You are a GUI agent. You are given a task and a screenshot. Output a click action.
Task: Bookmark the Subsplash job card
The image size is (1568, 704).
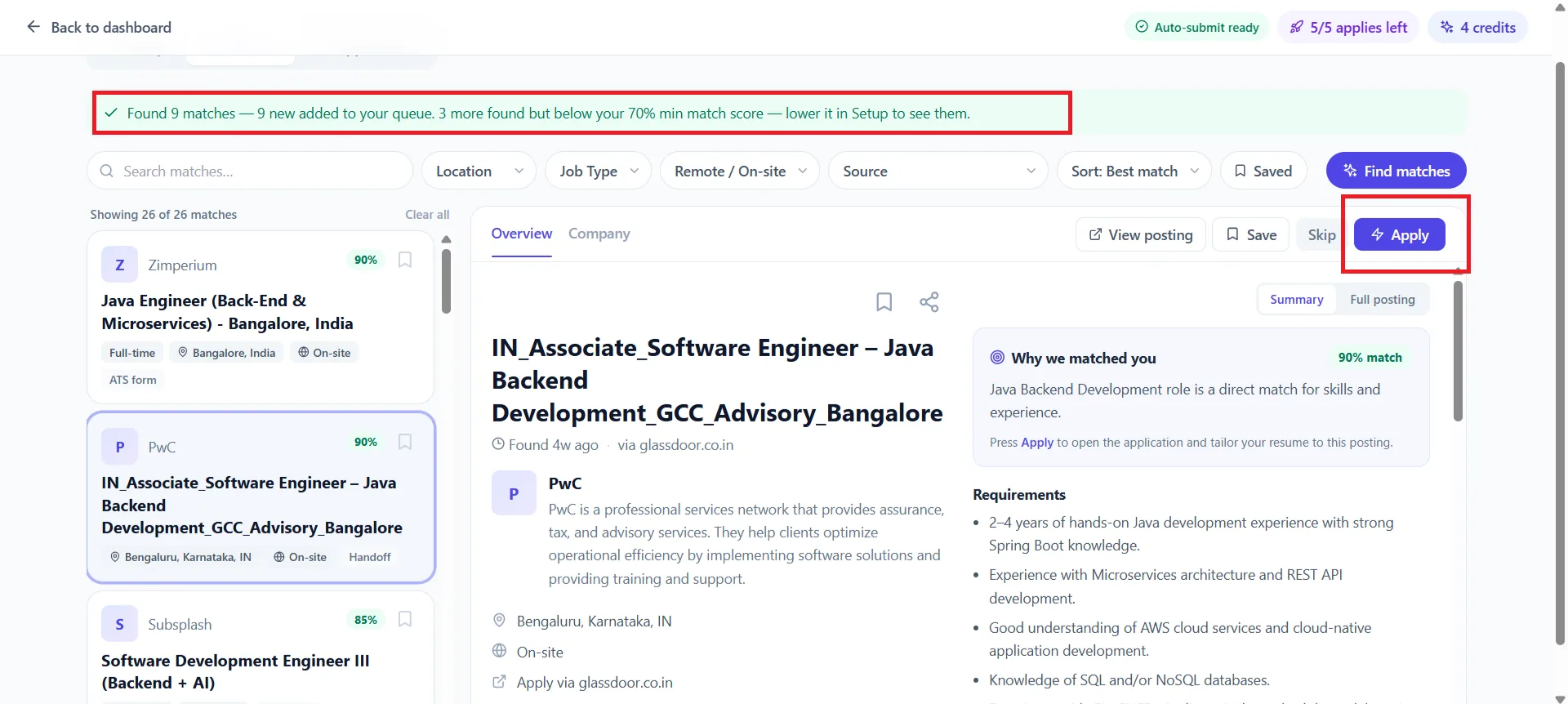[x=405, y=619]
